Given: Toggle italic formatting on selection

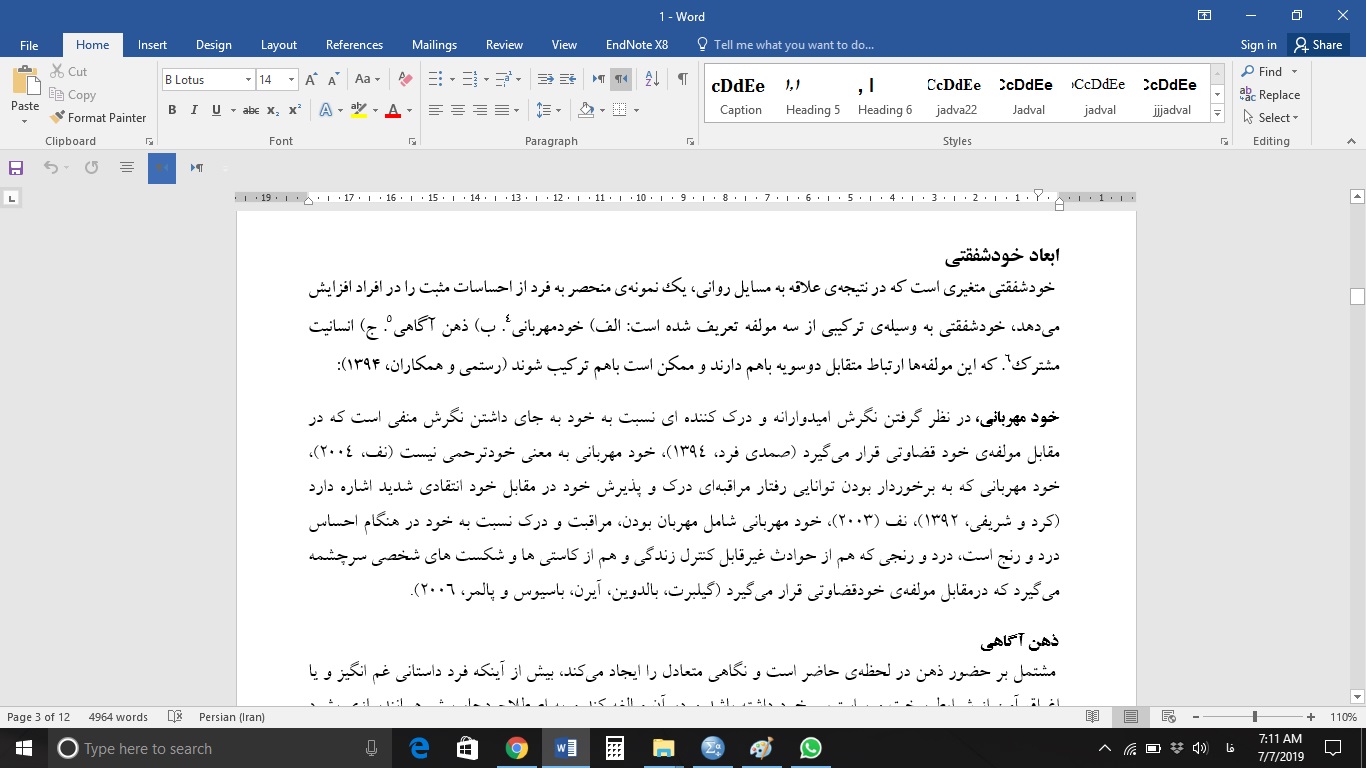Looking at the screenshot, I should coord(194,110).
